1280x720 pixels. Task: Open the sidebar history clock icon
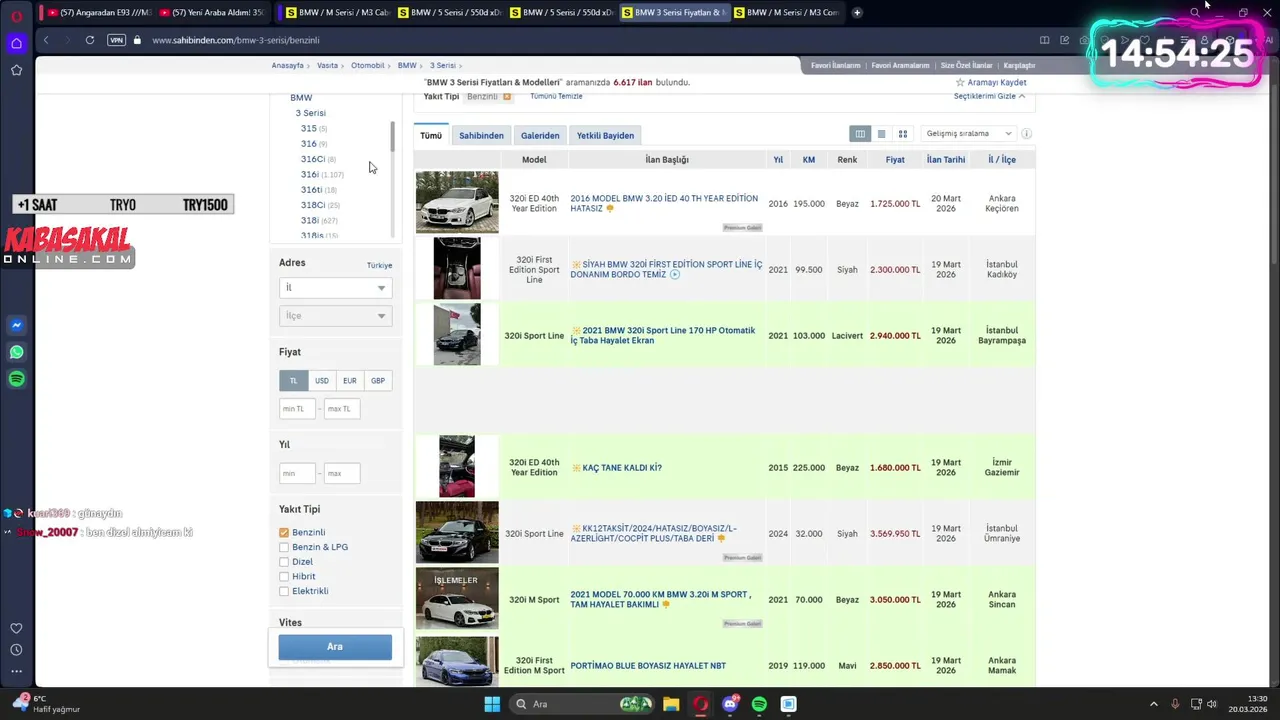(x=16, y=650)
